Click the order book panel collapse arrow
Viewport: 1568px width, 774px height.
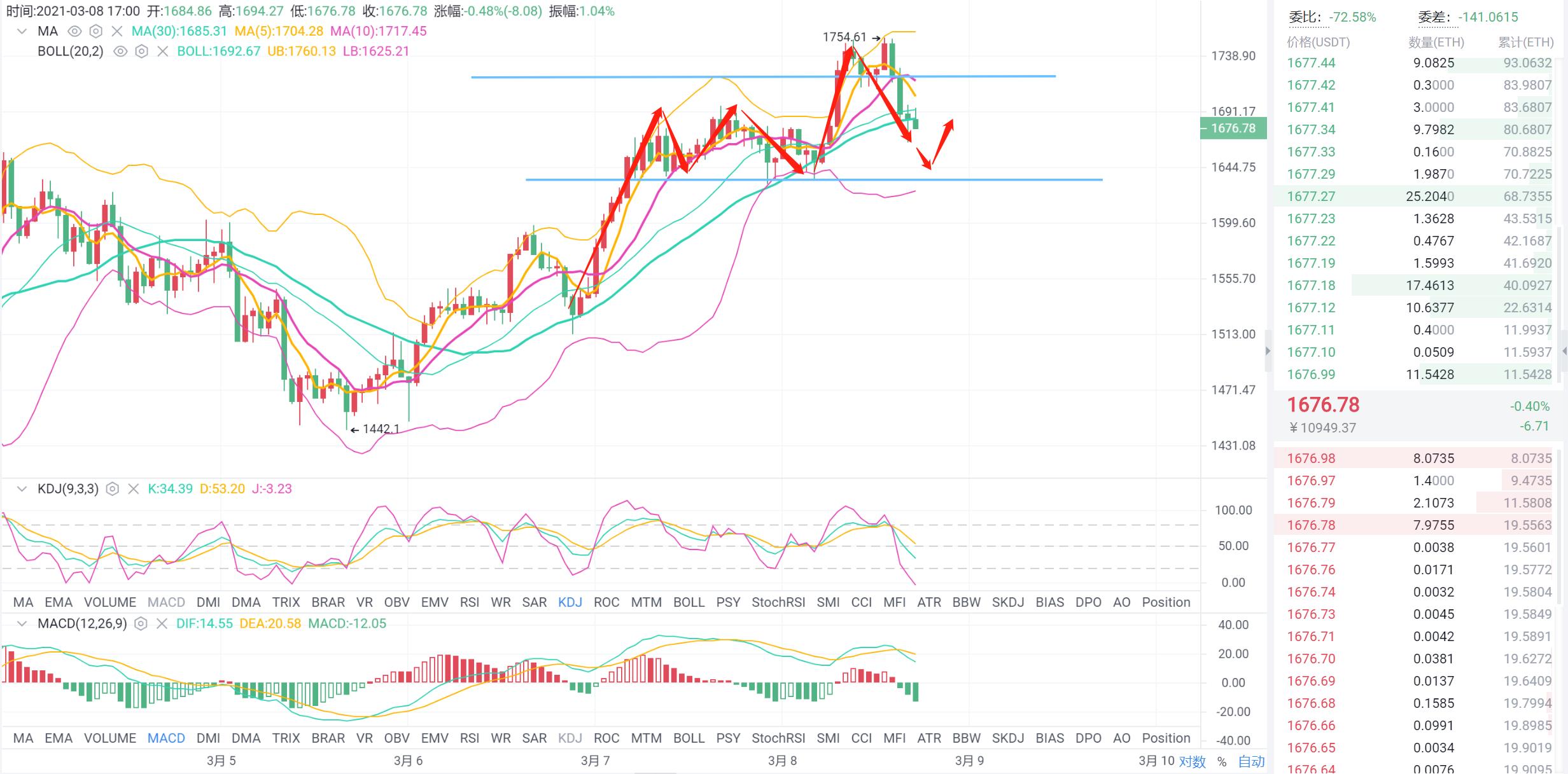point(1268,350)
